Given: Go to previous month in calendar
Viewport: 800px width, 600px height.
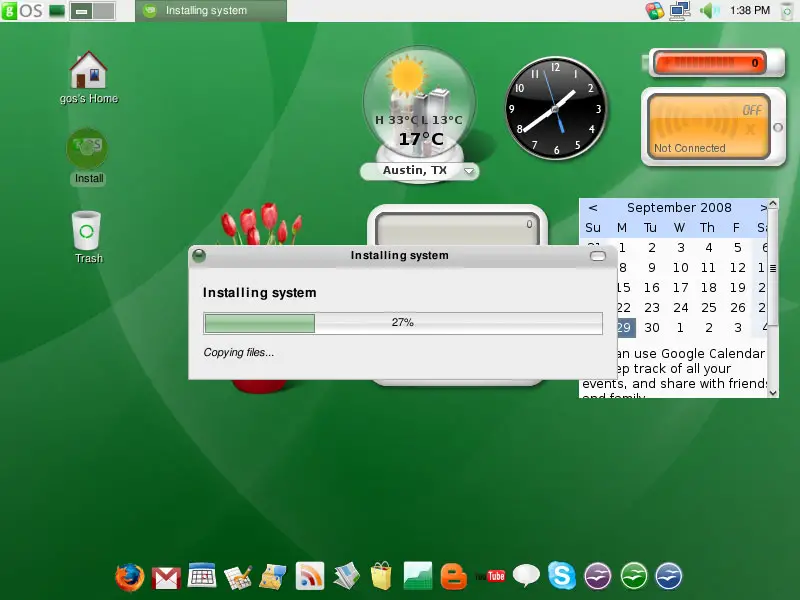Looking at the screenshot, I should coord(593,208).
